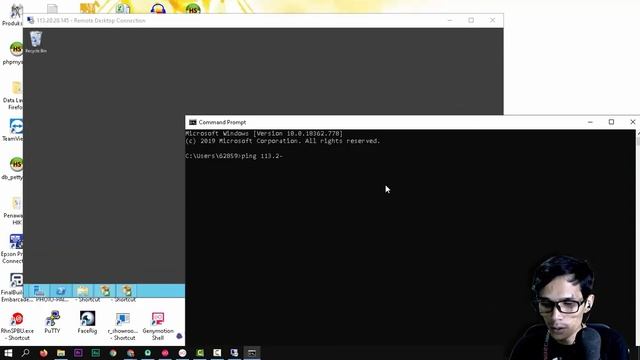Click the 'Microsoft Windows [Version' text line
The height and width of the screenshot is (360, 640).
(x=264, y=133)
